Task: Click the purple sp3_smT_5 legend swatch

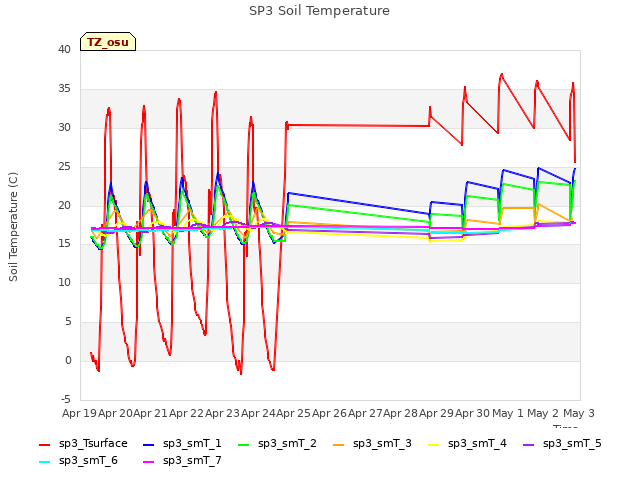Action: [x=529, y=444]
